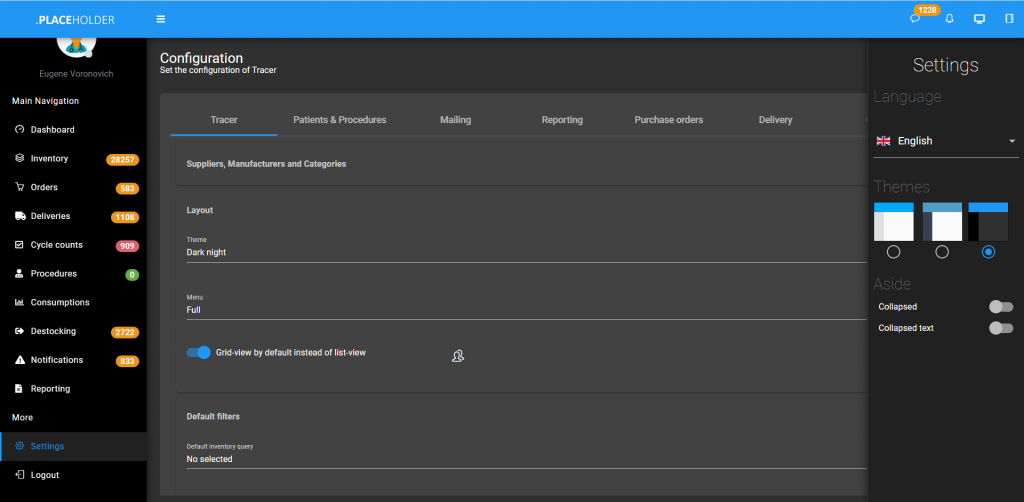
Task: Switch to Patients & Procedures tab
Action: click(339, 120)
